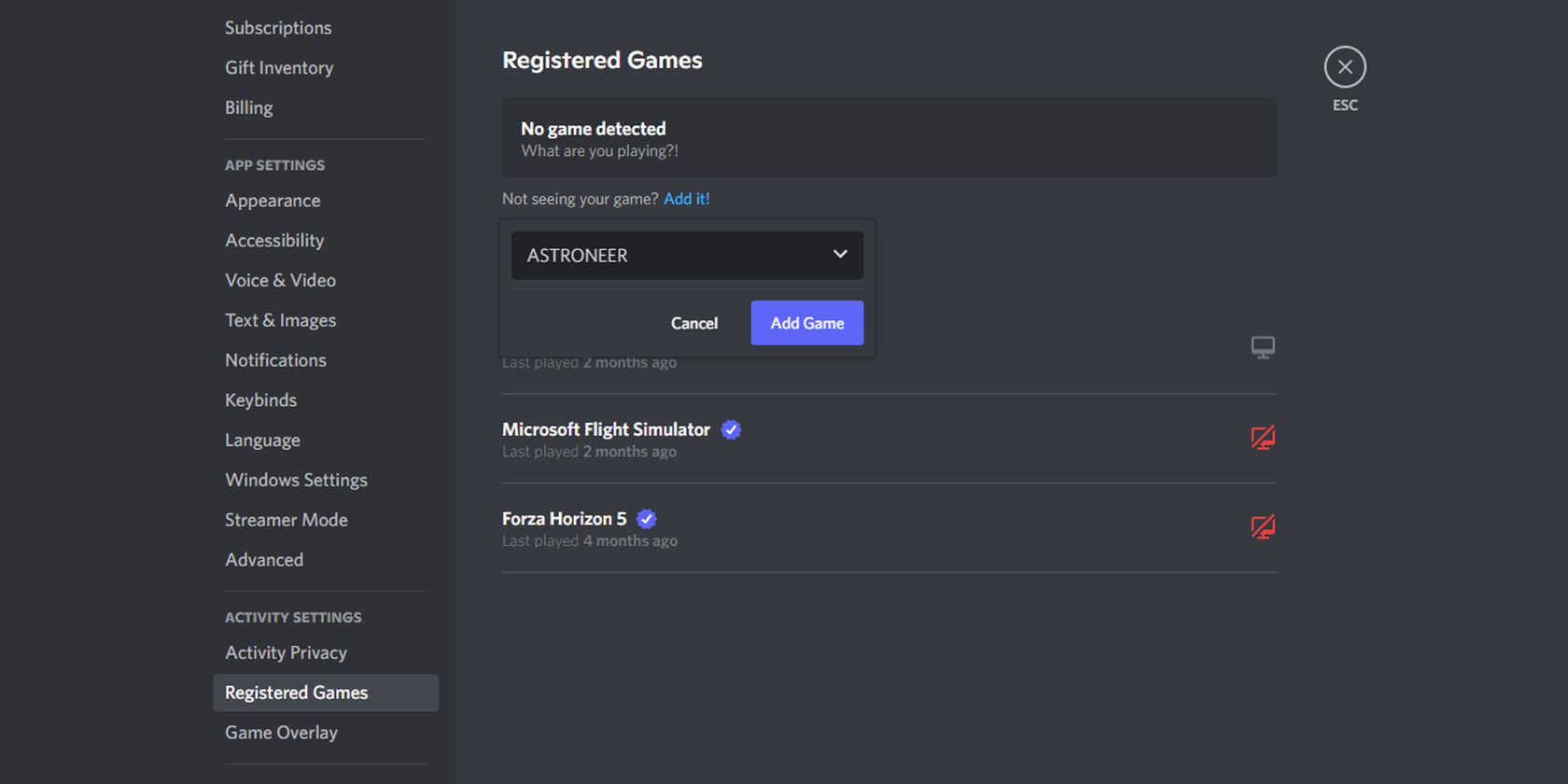Screen dimensions: 1568x784
Task: Cancel adding a game
Action: (x=693, y=323)
